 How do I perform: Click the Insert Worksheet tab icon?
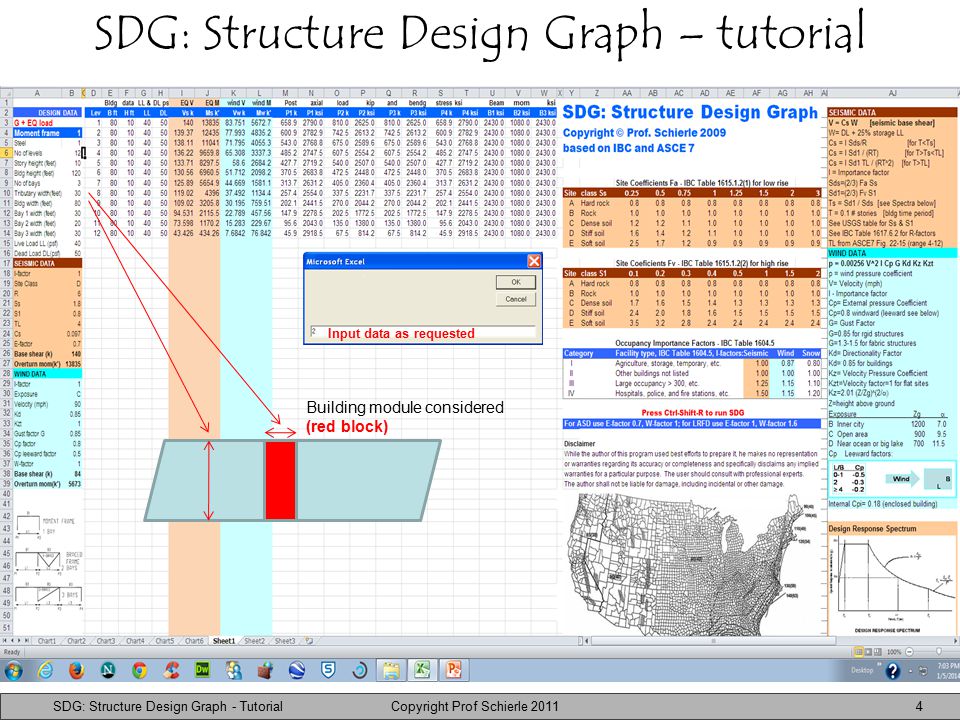[x=309, y=641]
